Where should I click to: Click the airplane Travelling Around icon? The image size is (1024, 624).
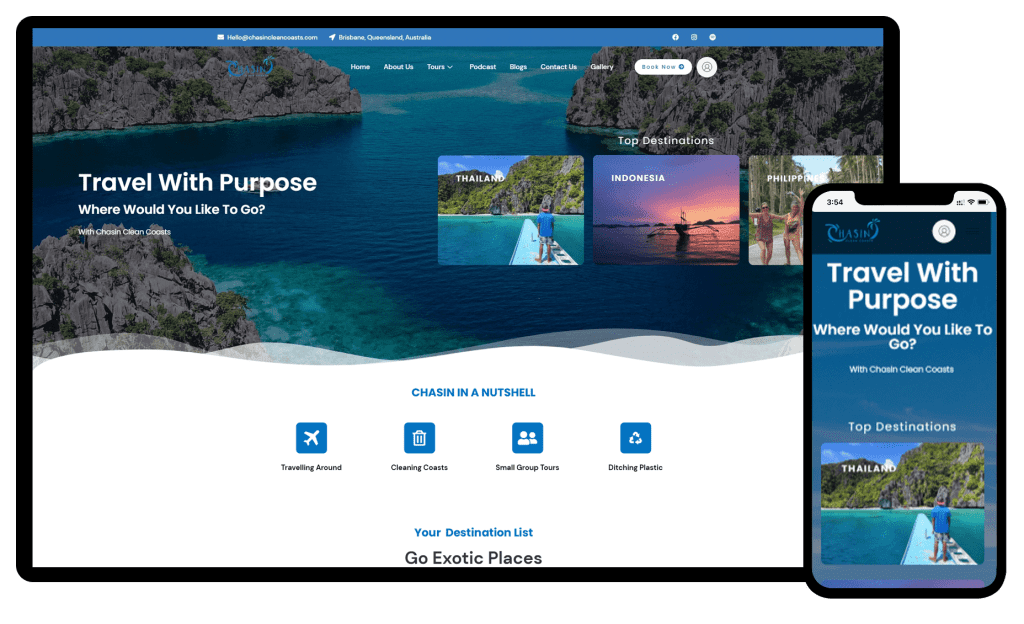tap(311, 438)
